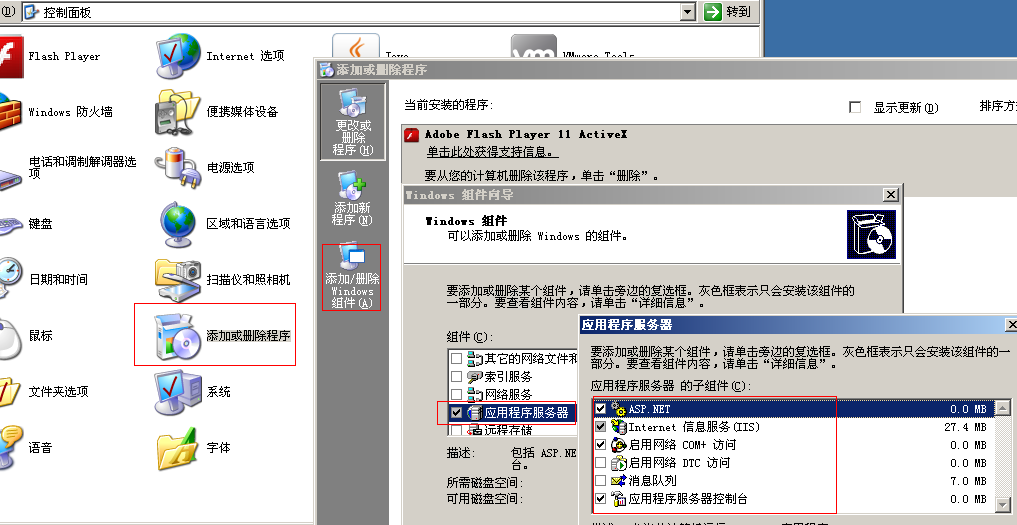Toggle 索引服务 checkbox
The width and height of the screenshot is (1017, 525).
tap(457, 376)
